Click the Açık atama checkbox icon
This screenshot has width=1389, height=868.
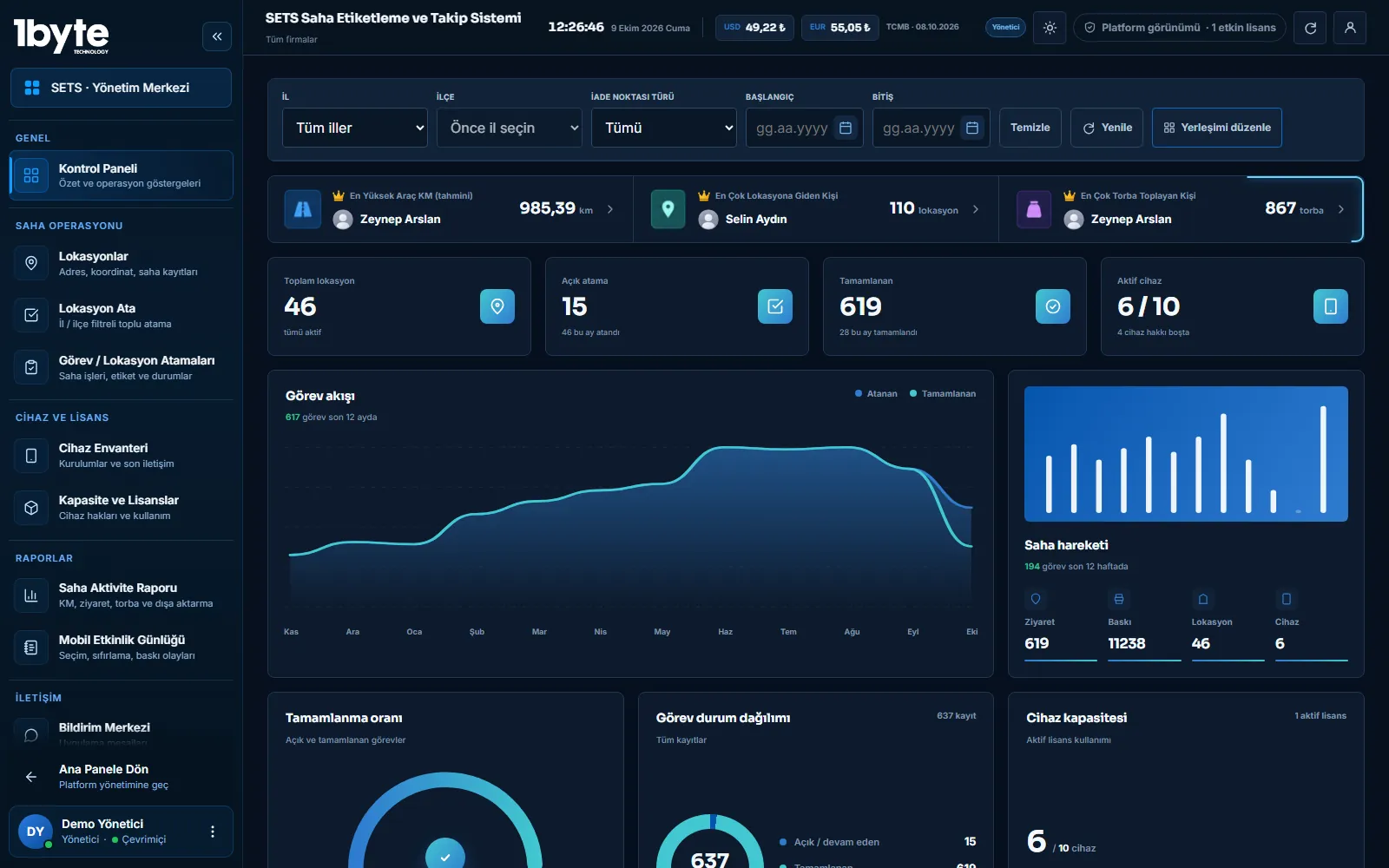pos(775,306)
